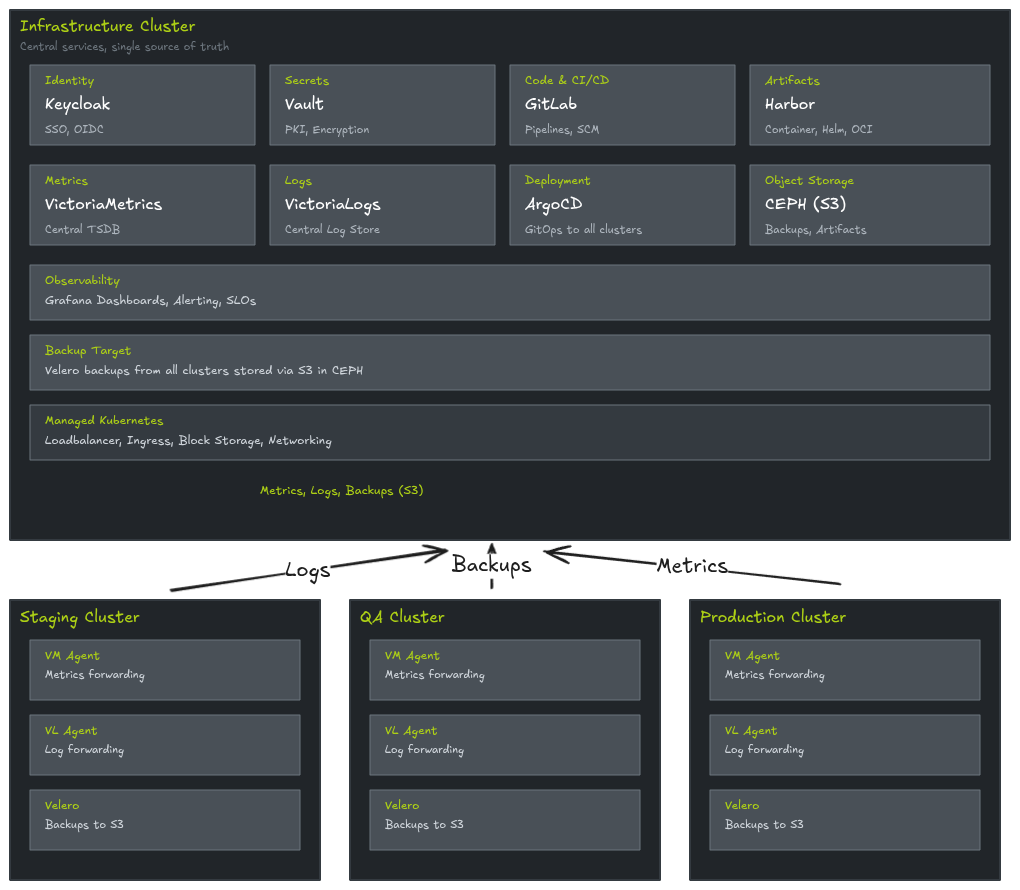The height and width of the screenshot is (890, 1020).
Task: Click the Infrastructure Cluster title
Action: tap(108, 26)
